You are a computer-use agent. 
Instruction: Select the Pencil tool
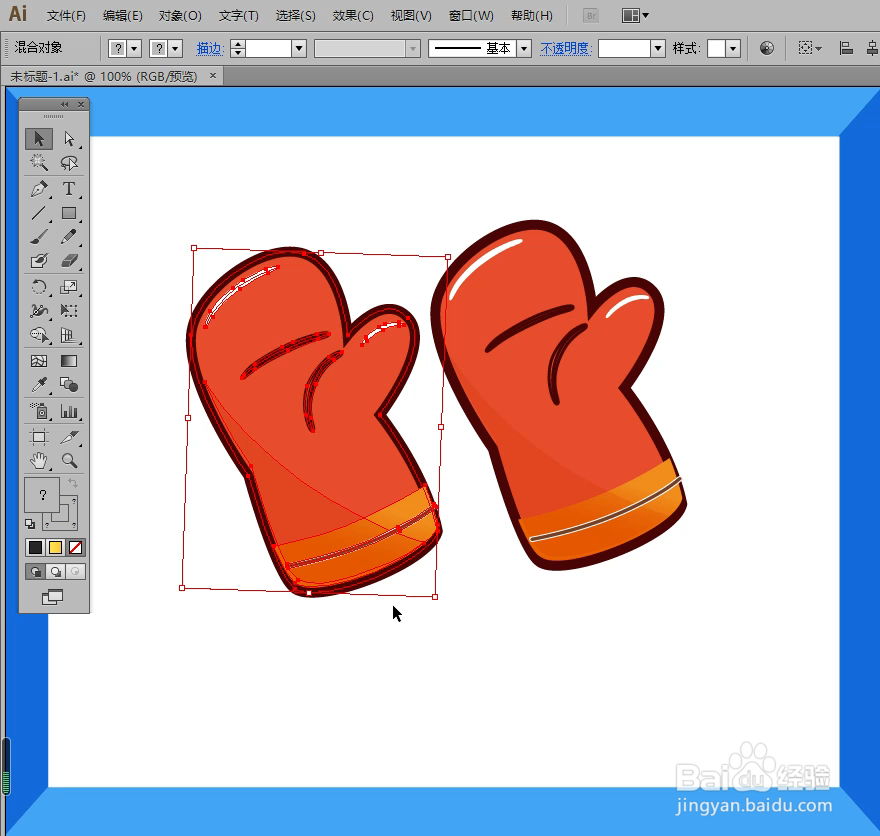coord(69,237)
